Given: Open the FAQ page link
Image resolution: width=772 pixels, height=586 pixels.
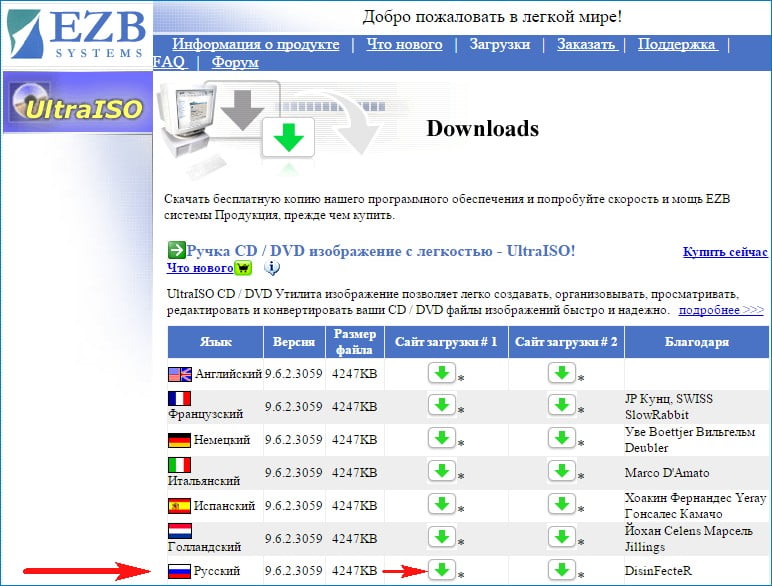Looking at the screenshot, I should (170, 62).
